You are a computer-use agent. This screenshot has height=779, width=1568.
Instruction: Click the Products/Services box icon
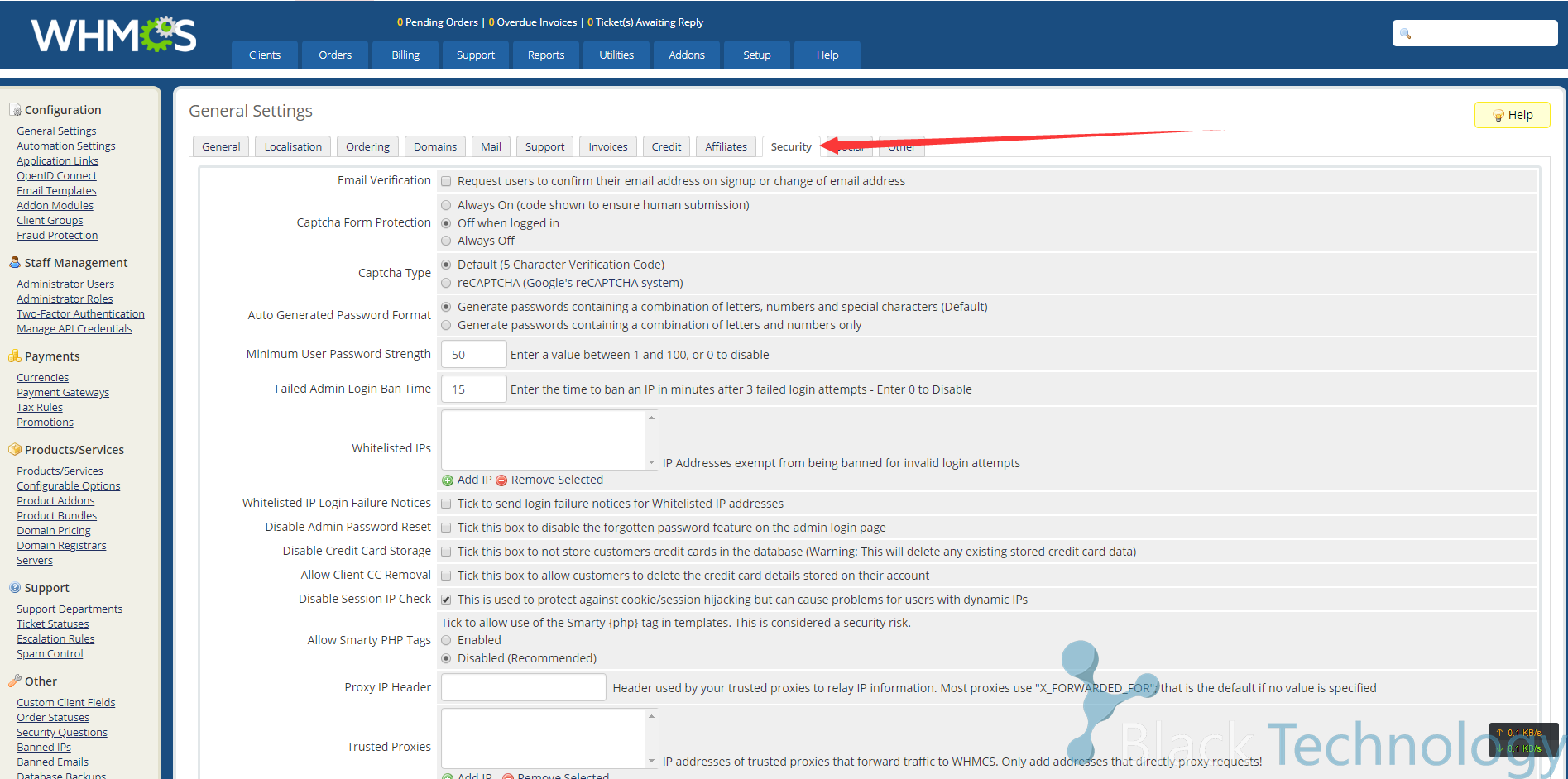pos(15,450)
